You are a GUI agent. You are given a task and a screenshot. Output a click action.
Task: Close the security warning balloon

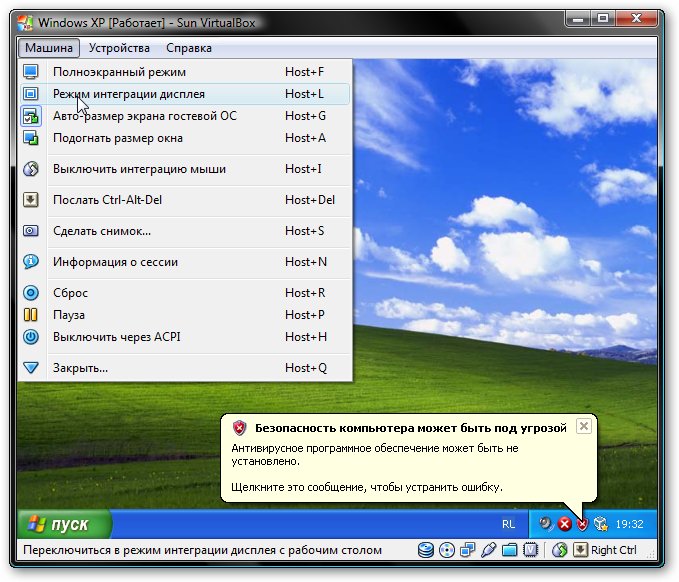click(x=583, y=427)
